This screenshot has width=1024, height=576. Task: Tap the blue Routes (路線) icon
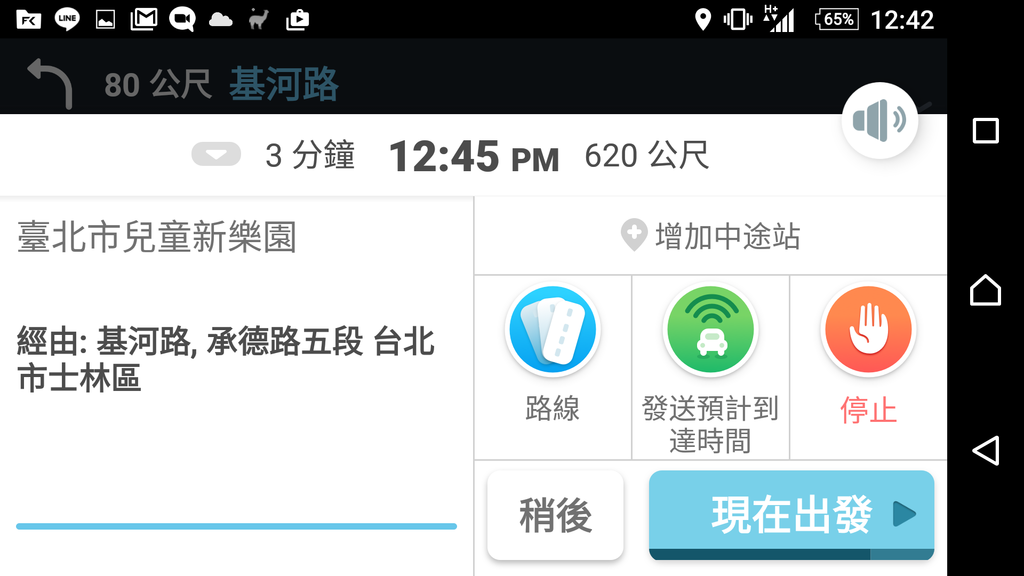point(552,330)
